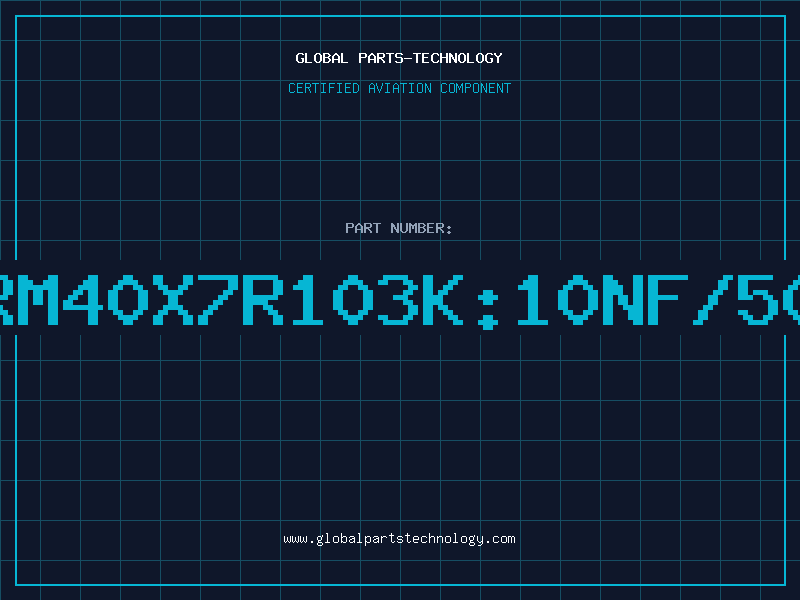Click the large letter K before the colon

click(443, 300)
